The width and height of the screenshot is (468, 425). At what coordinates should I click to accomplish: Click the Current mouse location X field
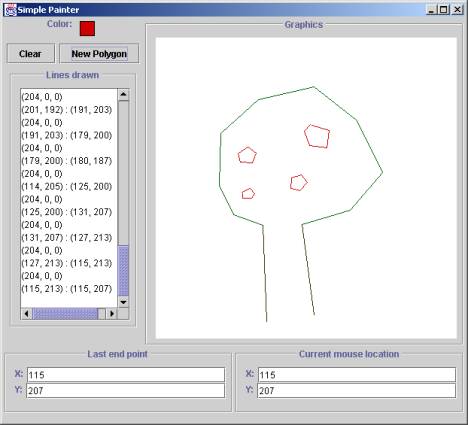pyautogui.click(x=357, y=375)
